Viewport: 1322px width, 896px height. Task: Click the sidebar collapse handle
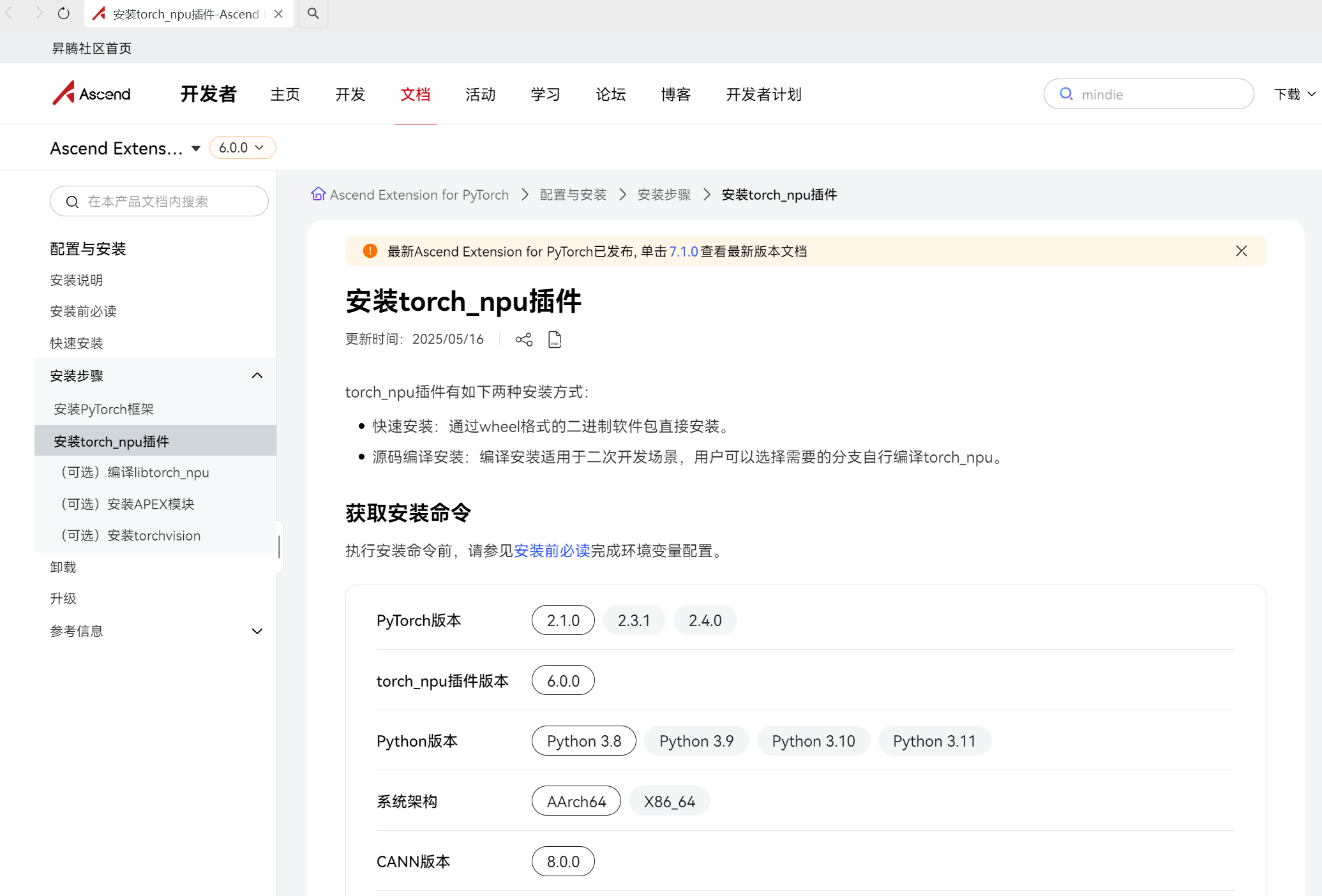point(279,547)
